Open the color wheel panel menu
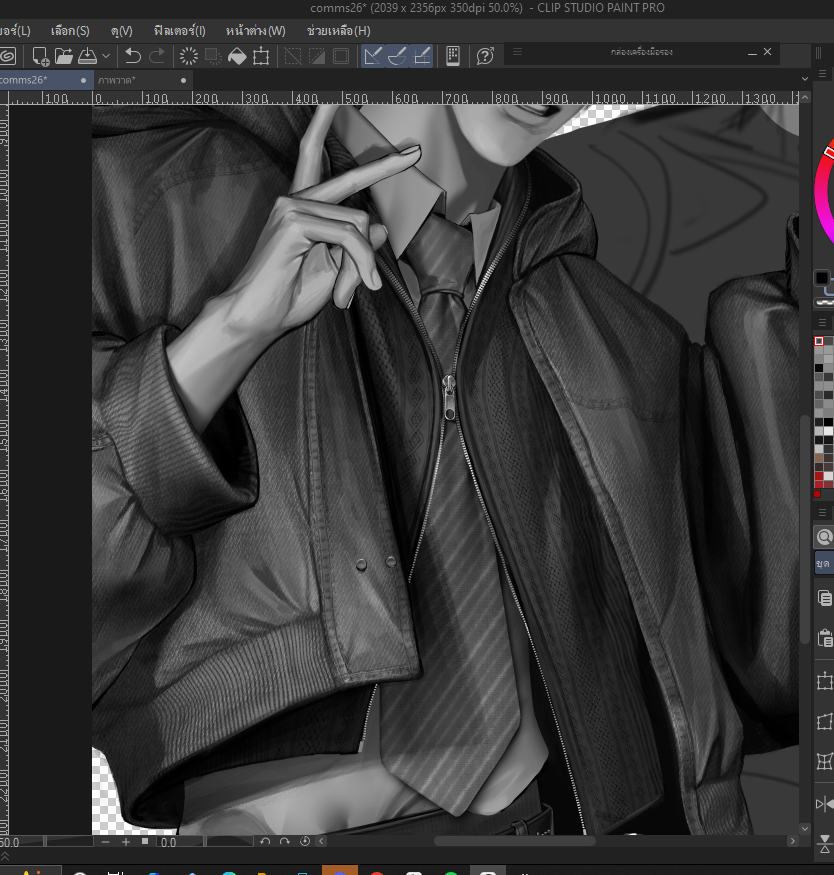The width and height of the screenshot is (834, 875). (x=822, y=74)
